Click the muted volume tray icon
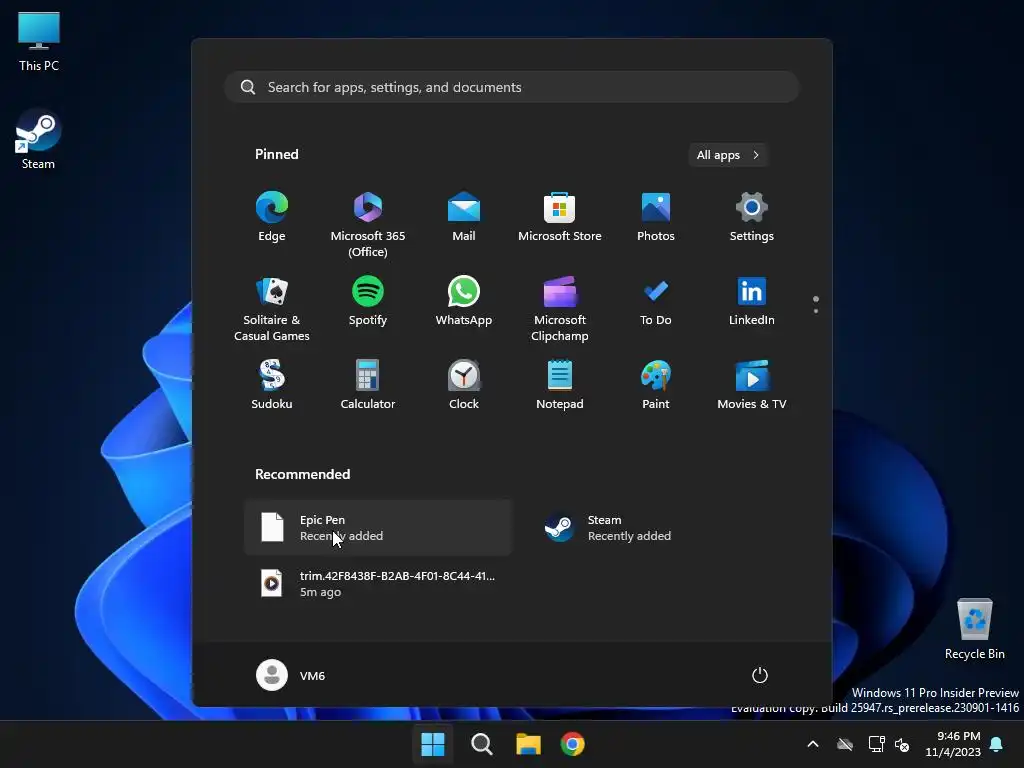The height and width of the screenshot is (768, 1024). pyautogui.click(x=902, y=744)
